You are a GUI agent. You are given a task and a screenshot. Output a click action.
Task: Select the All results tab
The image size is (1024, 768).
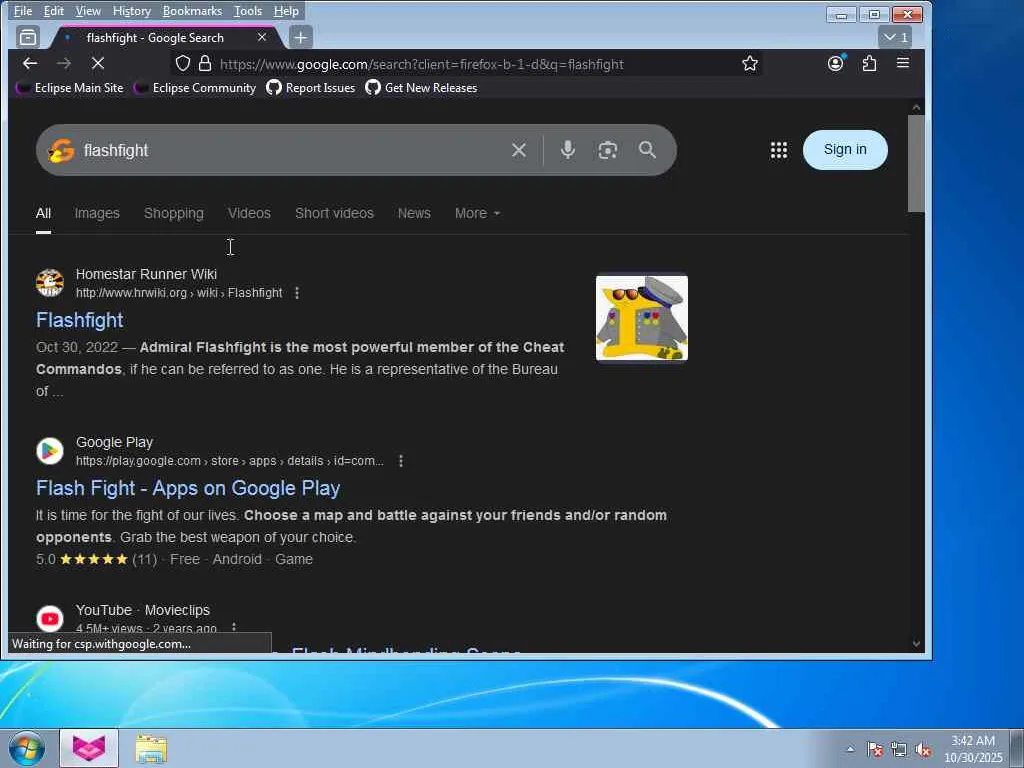43,214
